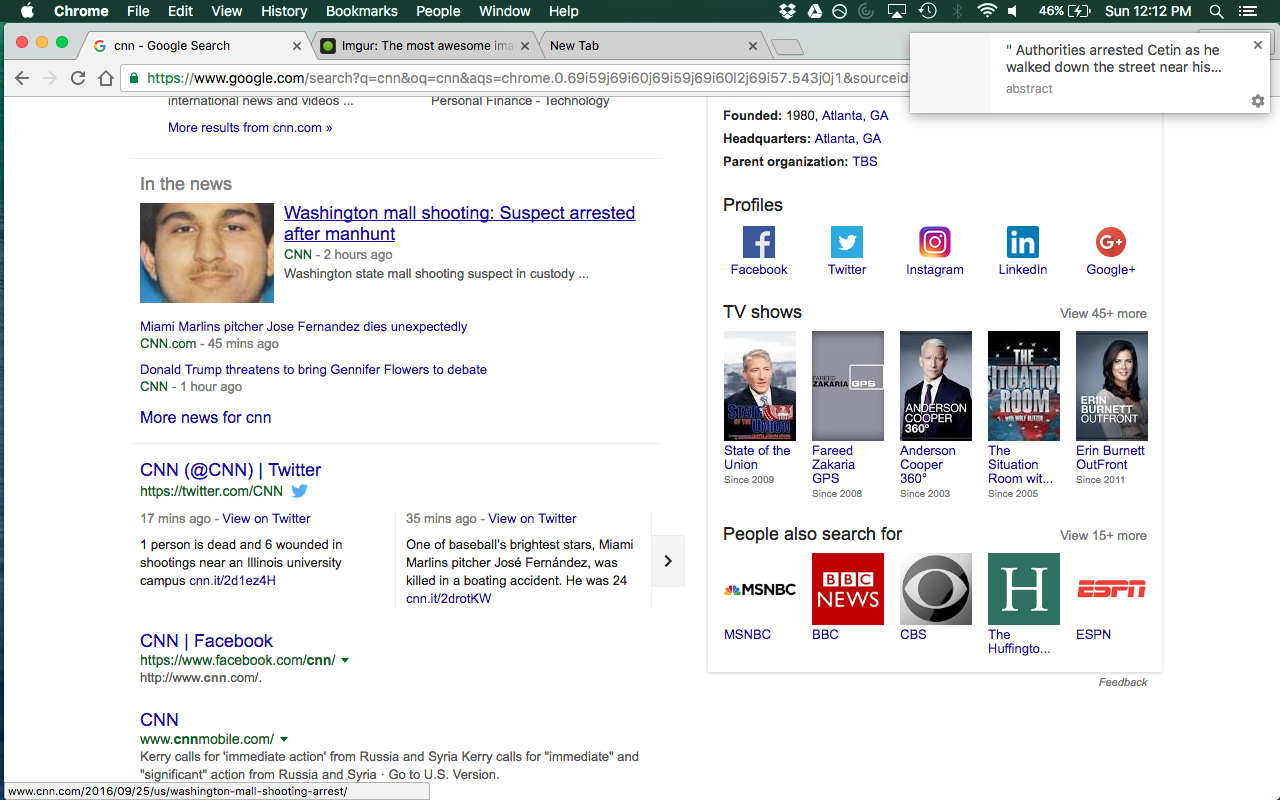Focus the address bar URL field
This screenshot has width=1280, height=800.
click(528, 78)
